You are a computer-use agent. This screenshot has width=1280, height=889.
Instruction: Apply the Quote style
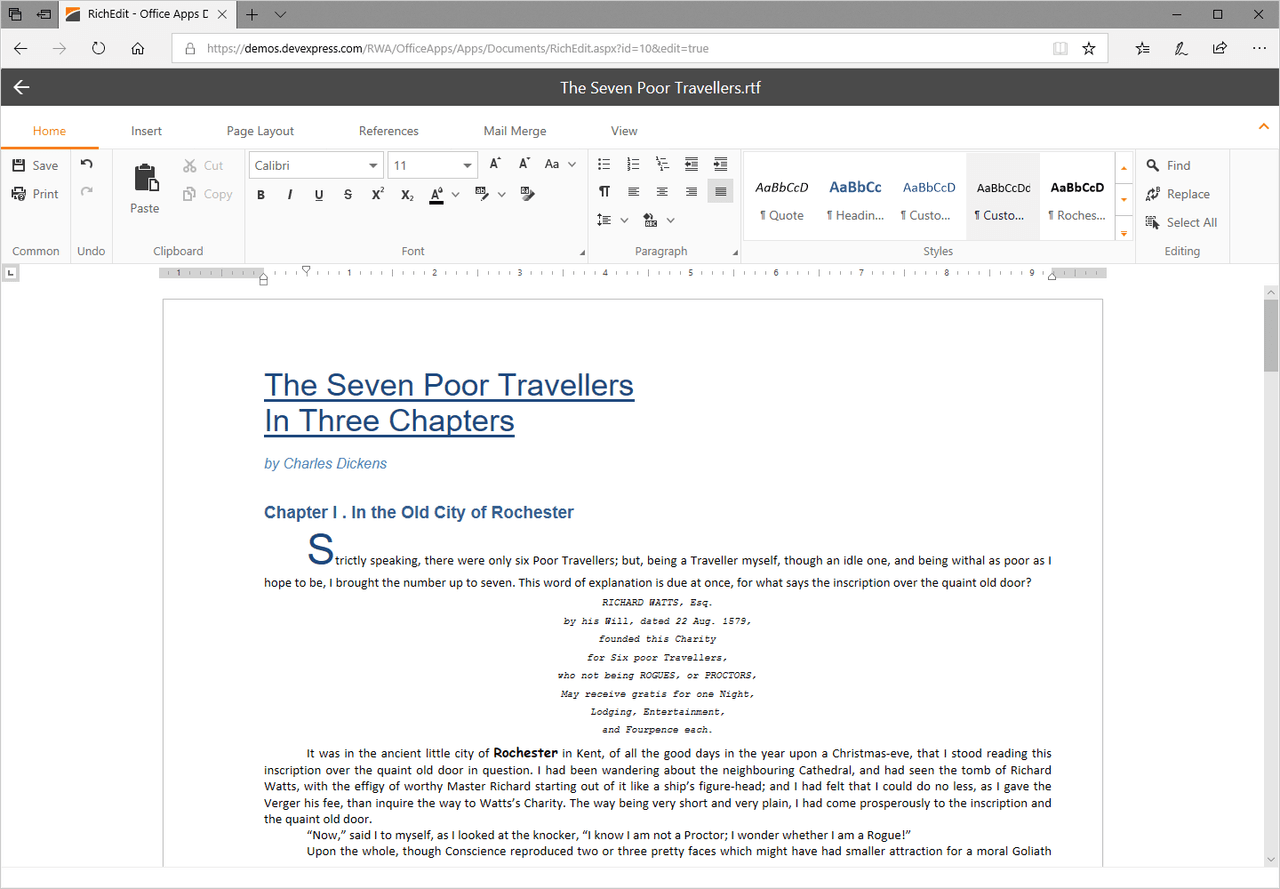[782, 197]
